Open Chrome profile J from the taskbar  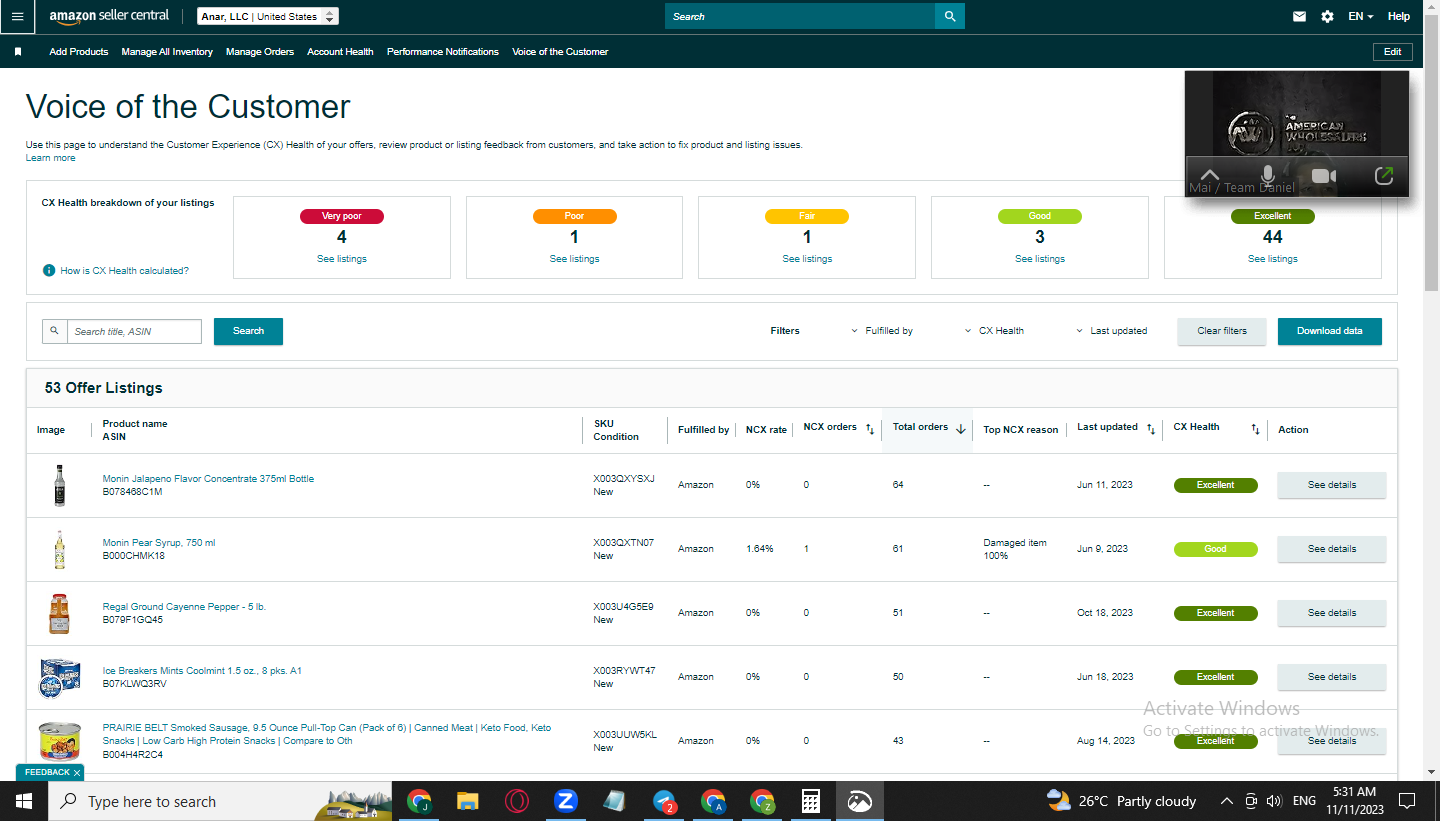pos(419,801)
